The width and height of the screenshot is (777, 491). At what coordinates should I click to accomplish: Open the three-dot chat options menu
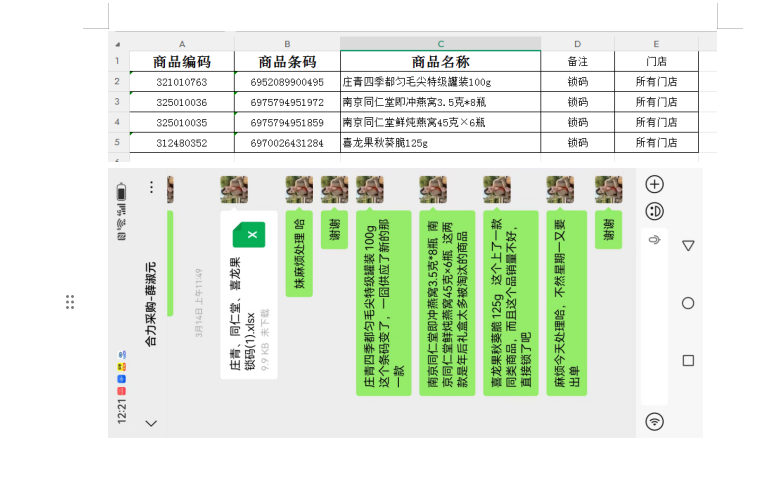[151, 187]
